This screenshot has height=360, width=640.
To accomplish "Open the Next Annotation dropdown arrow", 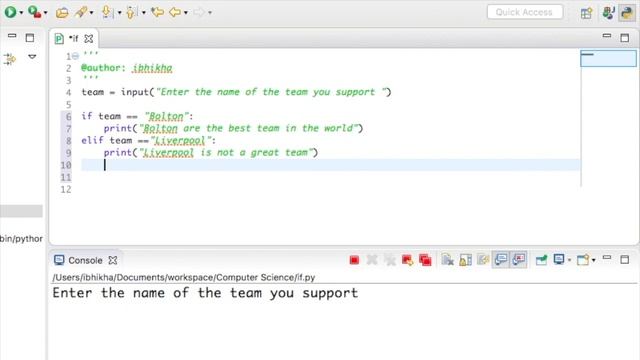I will 119,13.
